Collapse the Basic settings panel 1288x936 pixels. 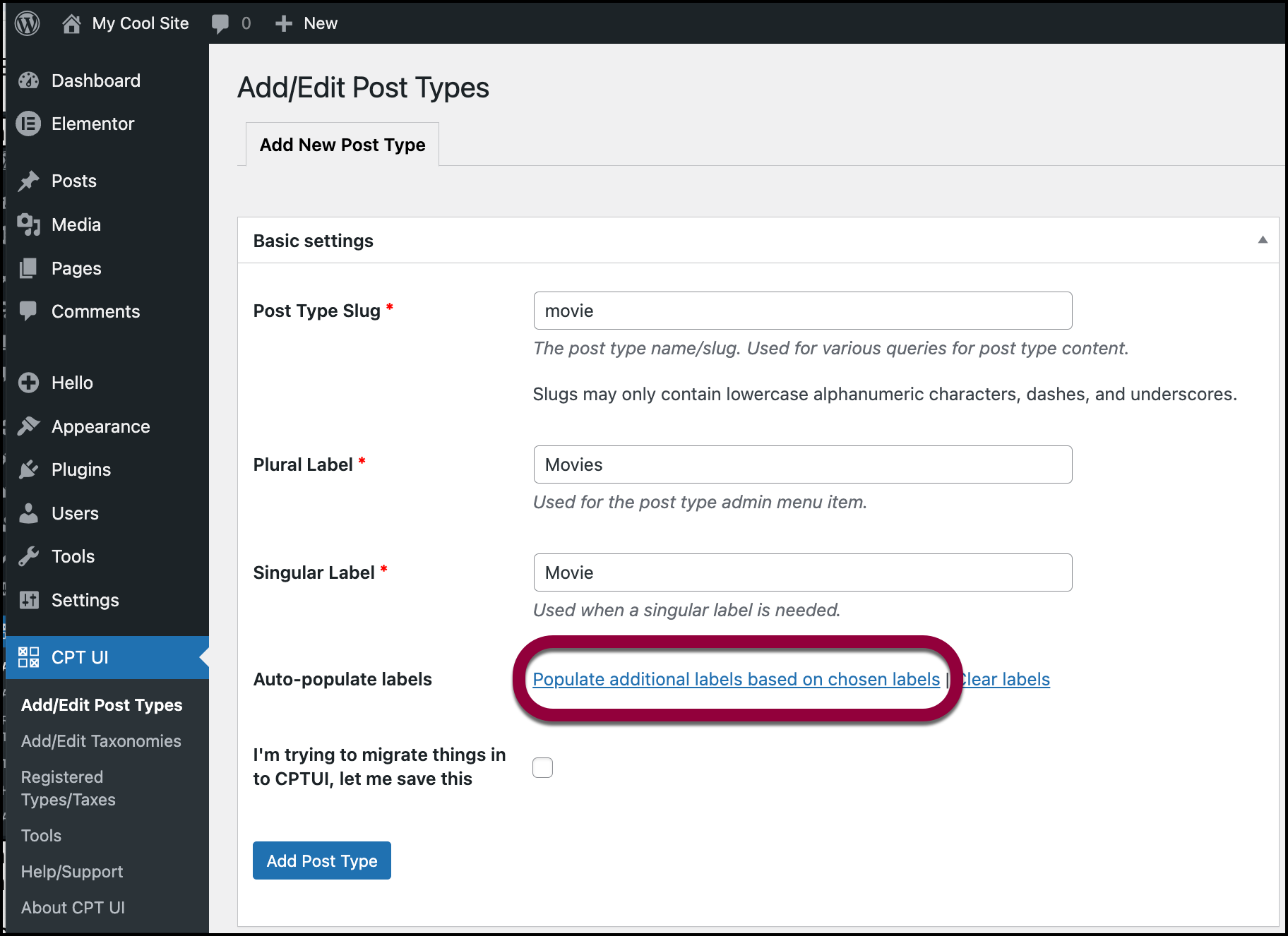tap(1263, 240)
